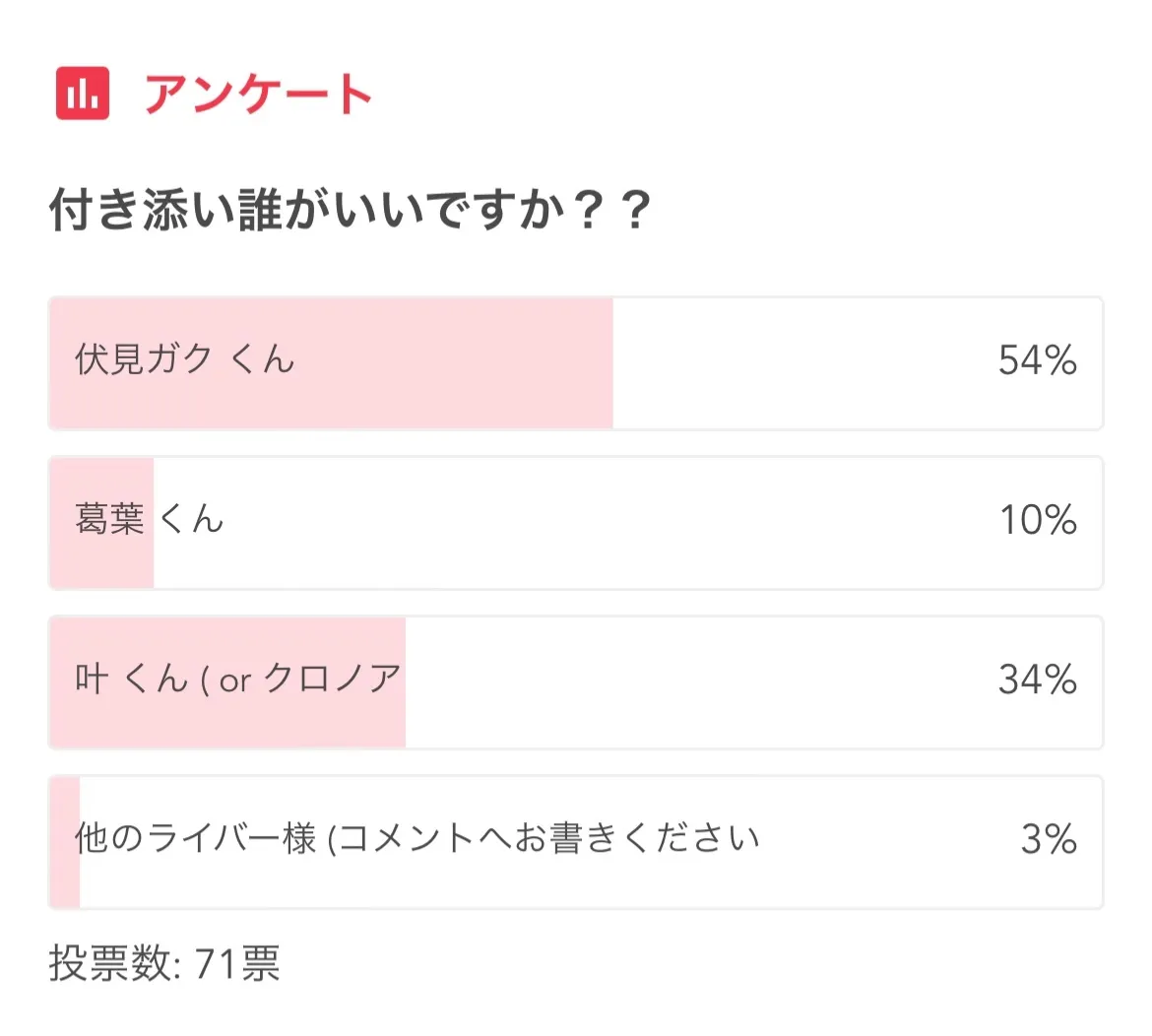Click the pink filled bar for 伏見ガク

tap(332, 363)
